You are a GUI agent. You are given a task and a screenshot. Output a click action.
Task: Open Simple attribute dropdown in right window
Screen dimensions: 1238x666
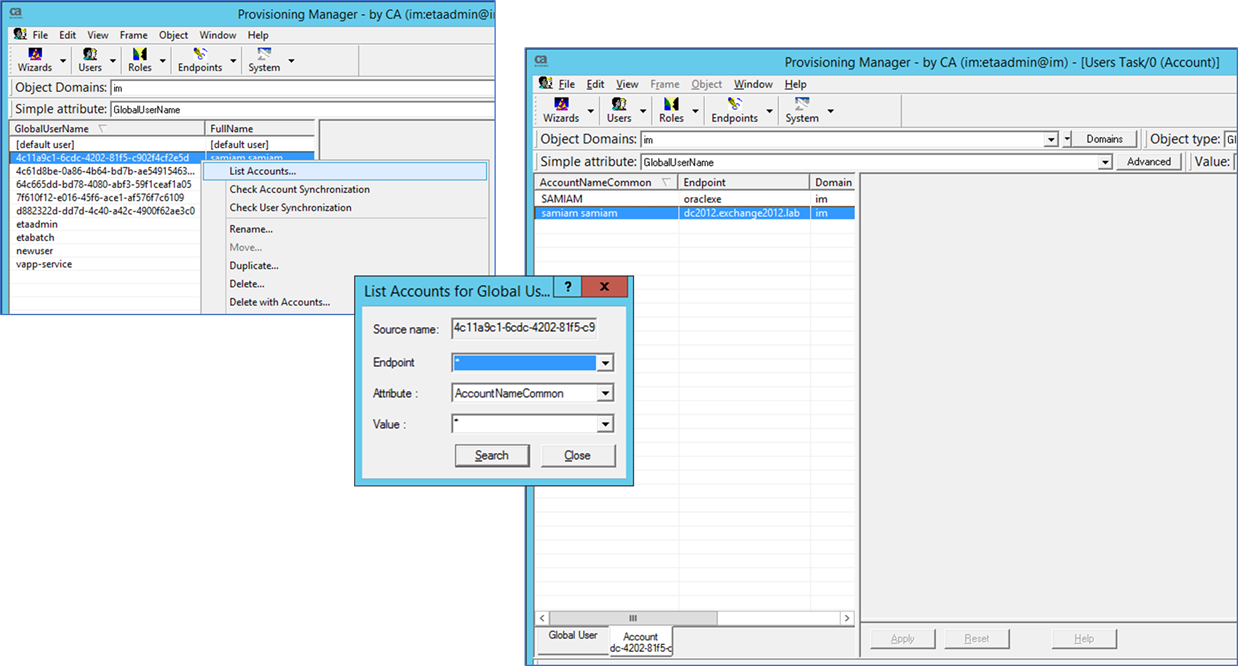1105,162
